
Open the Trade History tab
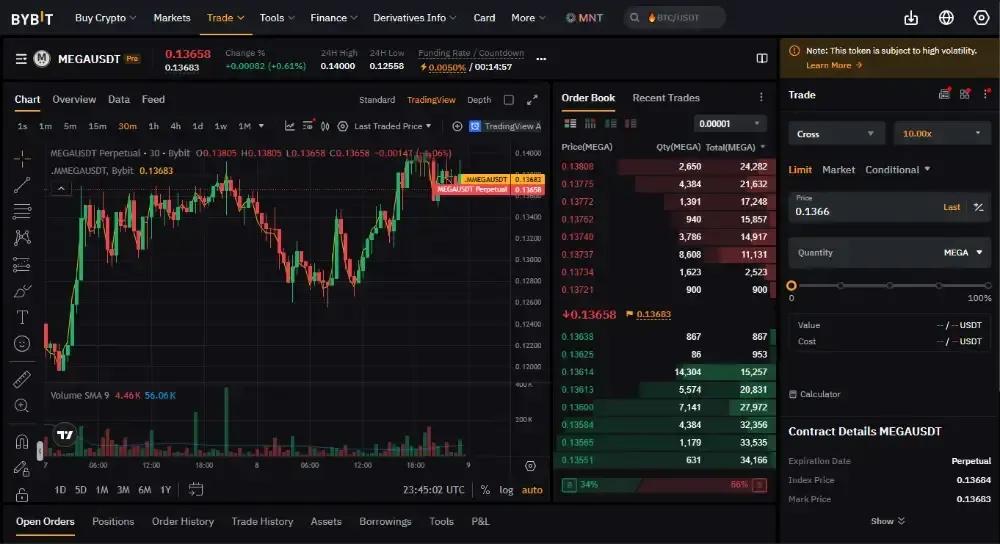[x=262, y=522]
